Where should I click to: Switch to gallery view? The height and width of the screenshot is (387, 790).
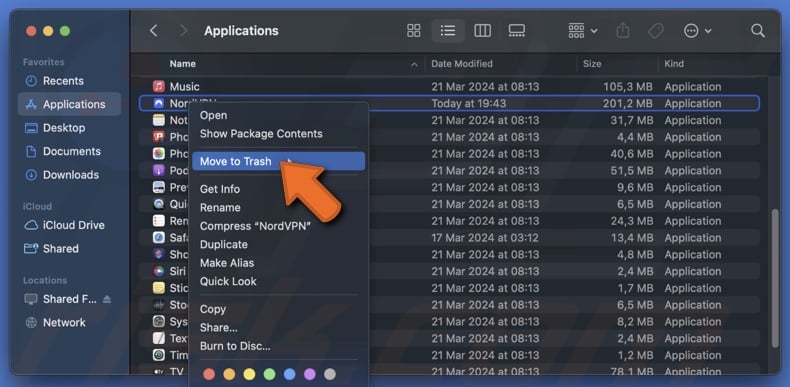point(516,31)
